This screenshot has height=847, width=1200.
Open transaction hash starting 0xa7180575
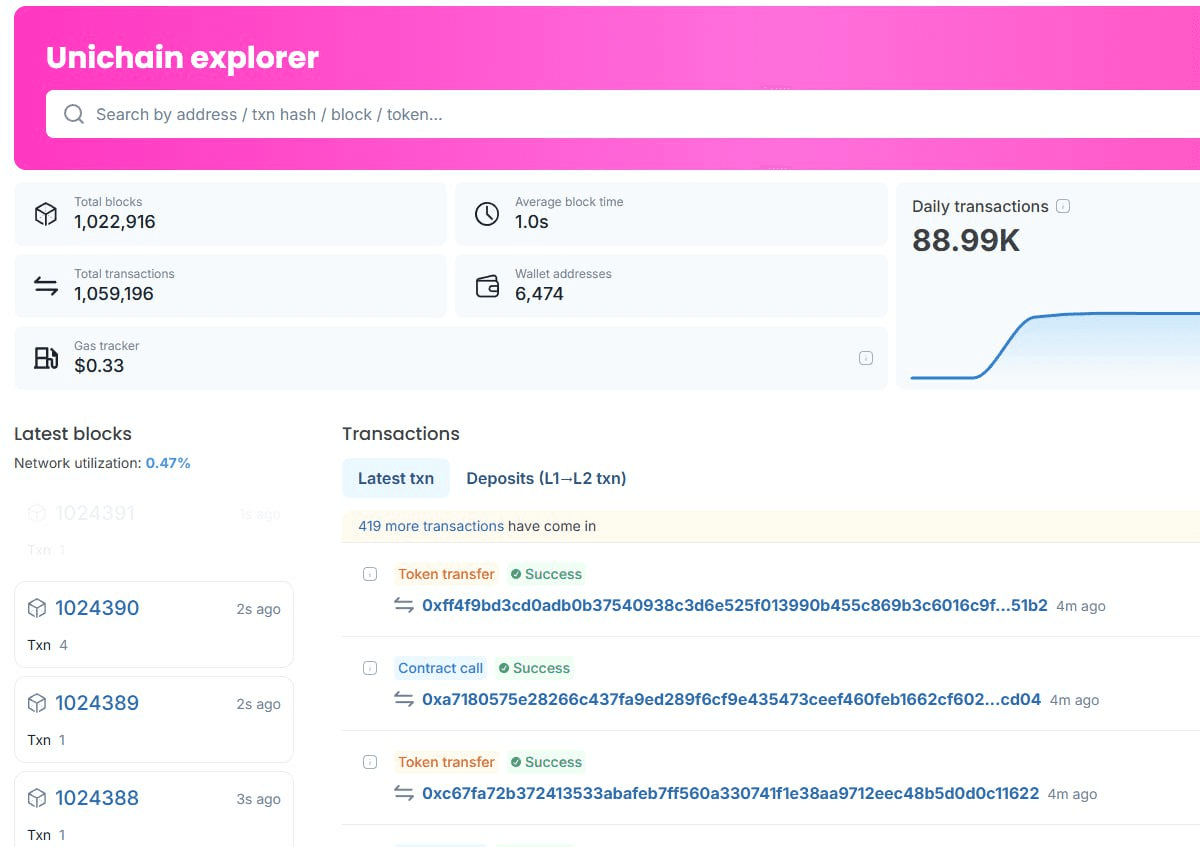point(732,700)
